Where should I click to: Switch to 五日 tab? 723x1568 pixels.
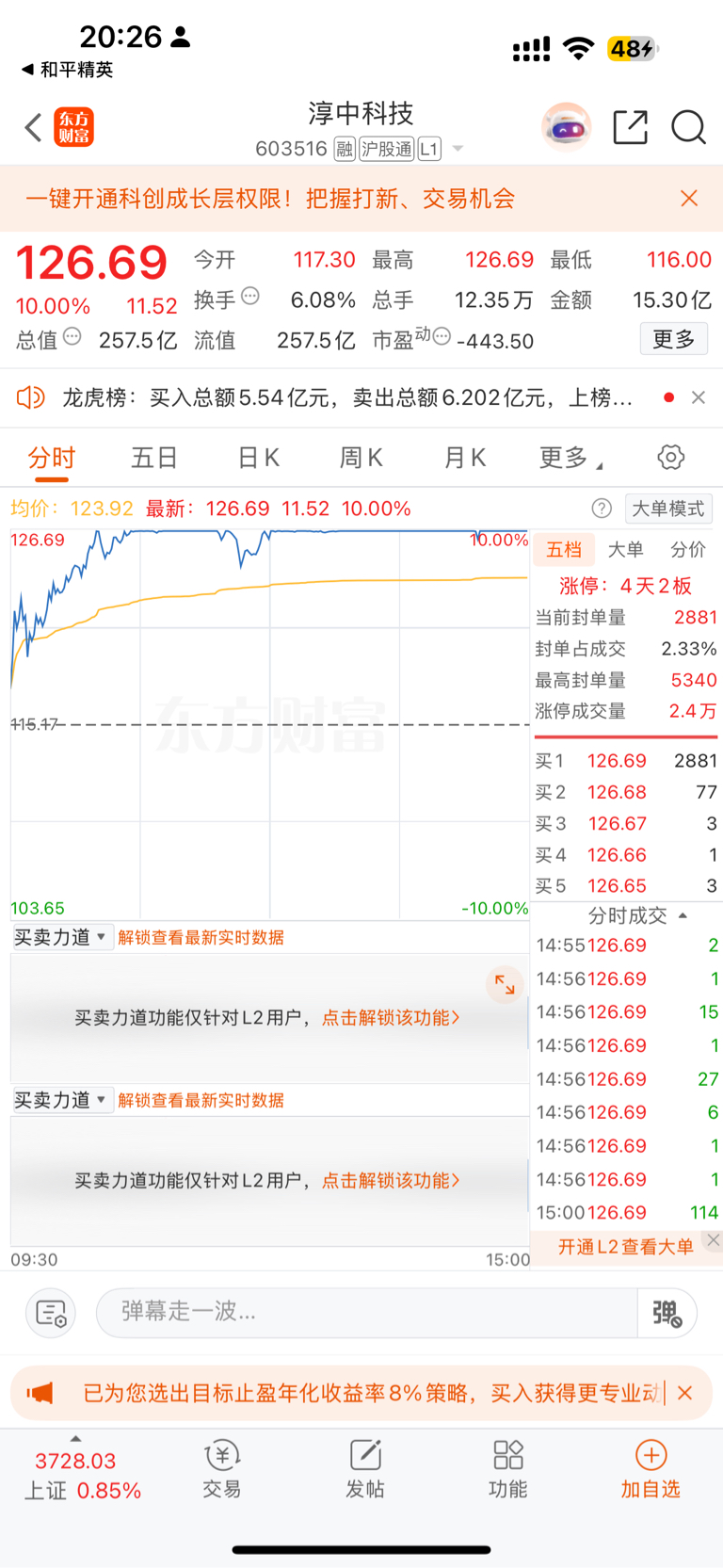click(155, 458)
